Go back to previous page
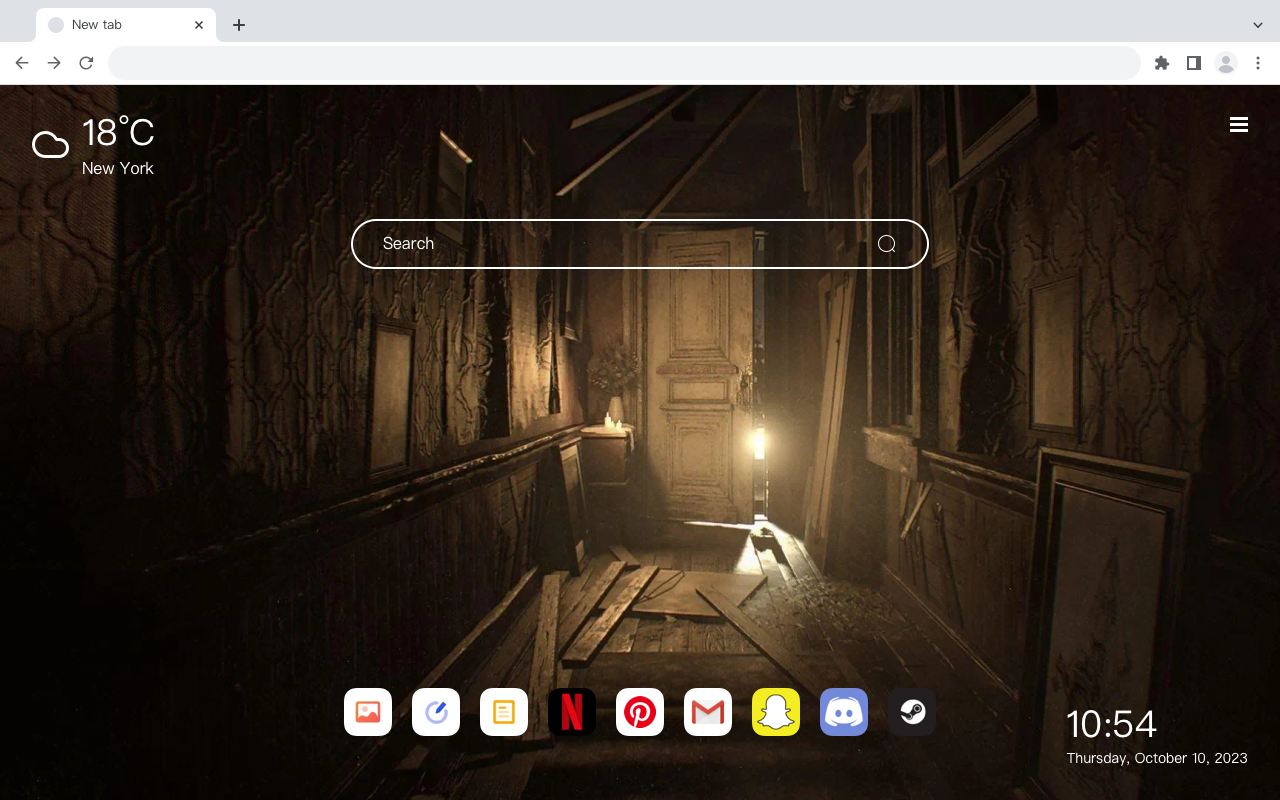Image resolution: width=1280 pixels, height=800 pixels. tap(22, 63)
